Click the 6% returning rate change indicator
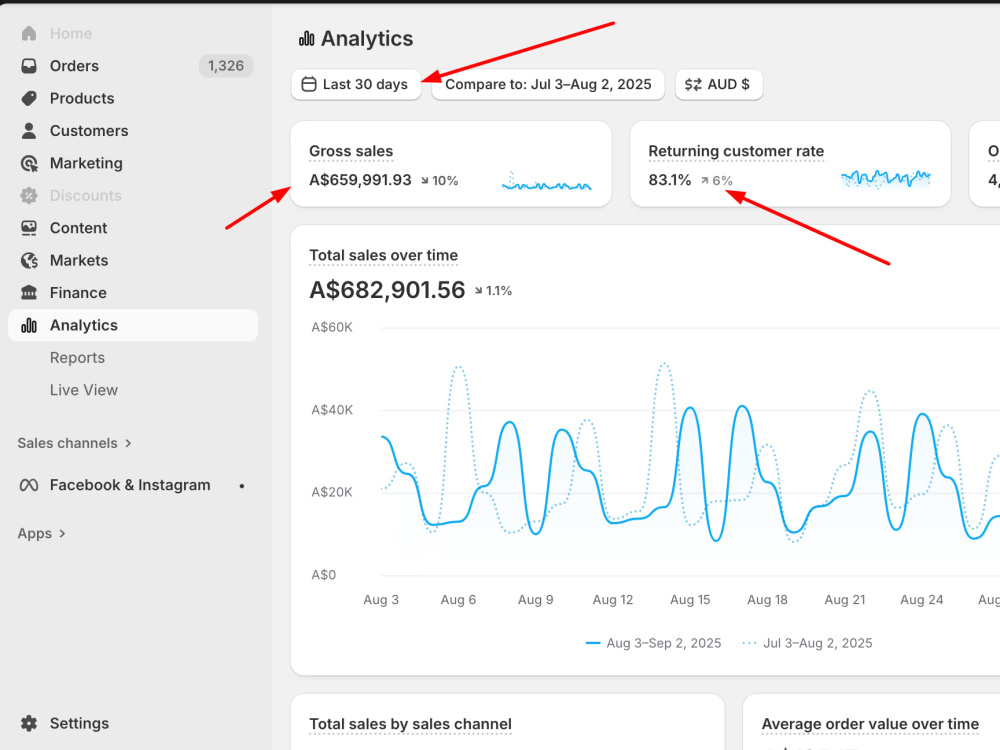Viewport: 1000px width, 750px height. pos(717,180)
